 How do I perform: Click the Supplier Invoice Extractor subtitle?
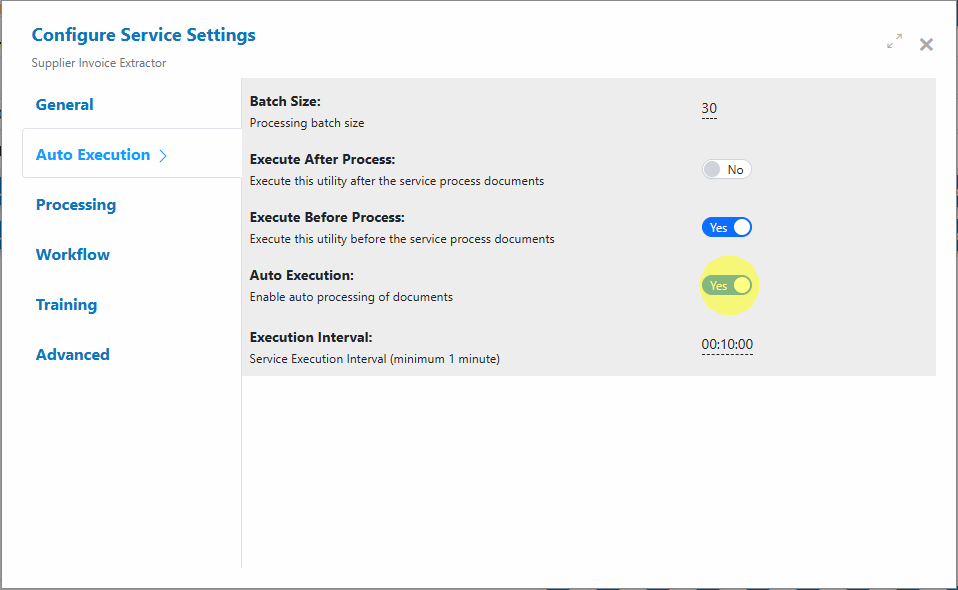(x=99, y=63)
